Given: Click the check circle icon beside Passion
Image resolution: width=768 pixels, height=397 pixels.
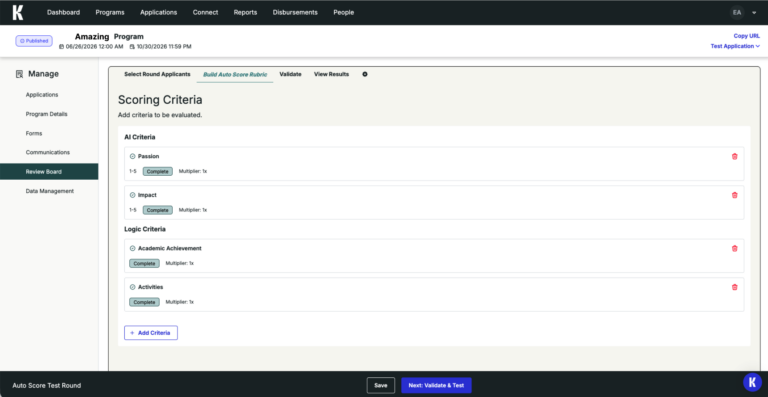Looking at the screenshot, I should click(x=132, y=157).
